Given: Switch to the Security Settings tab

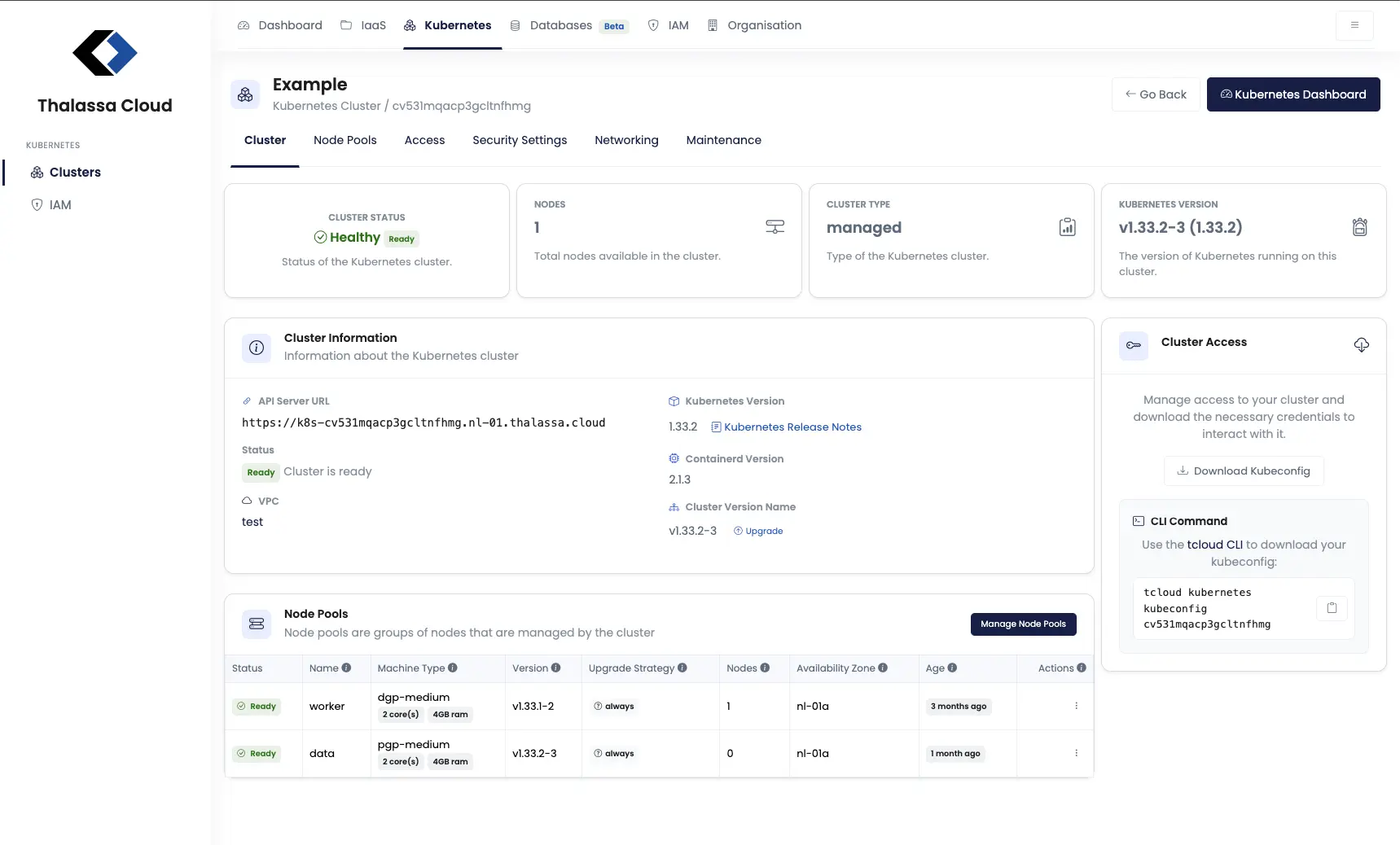Looking at the screenshot, I should tap(520, 140).
